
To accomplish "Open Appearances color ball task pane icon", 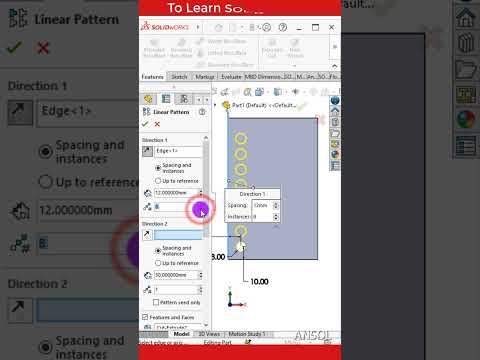I will coord(335,154).
